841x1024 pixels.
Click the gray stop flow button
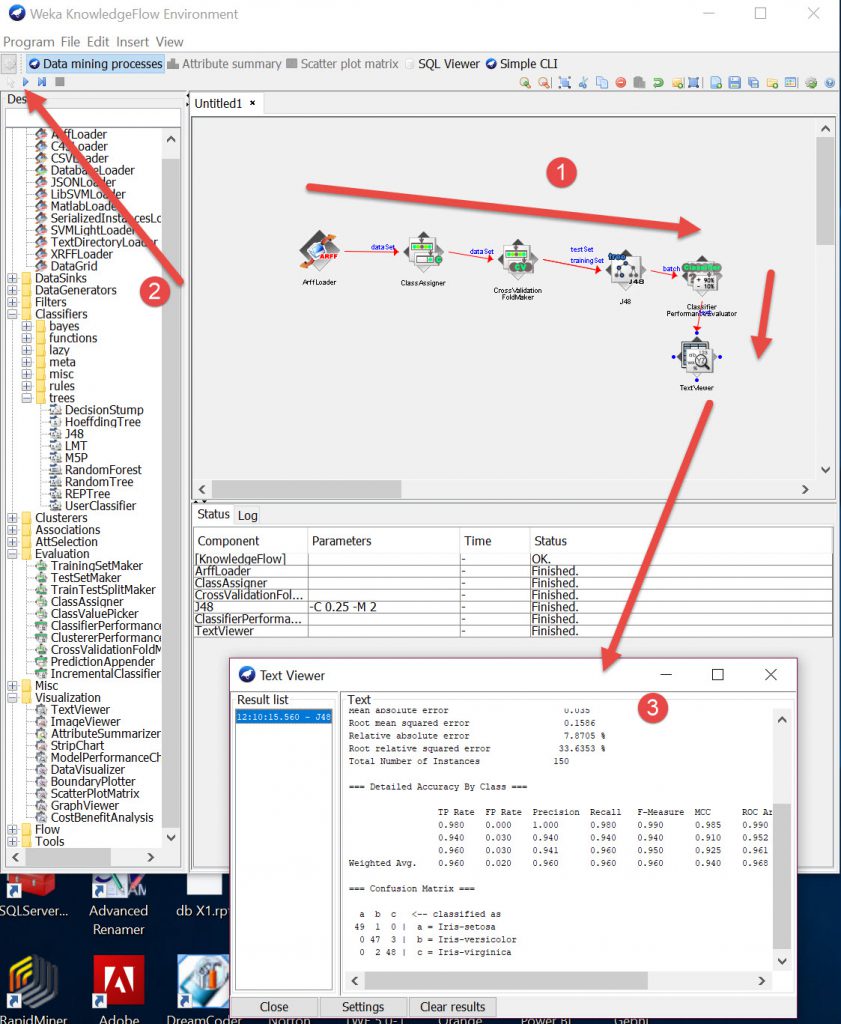pos(60,82)
